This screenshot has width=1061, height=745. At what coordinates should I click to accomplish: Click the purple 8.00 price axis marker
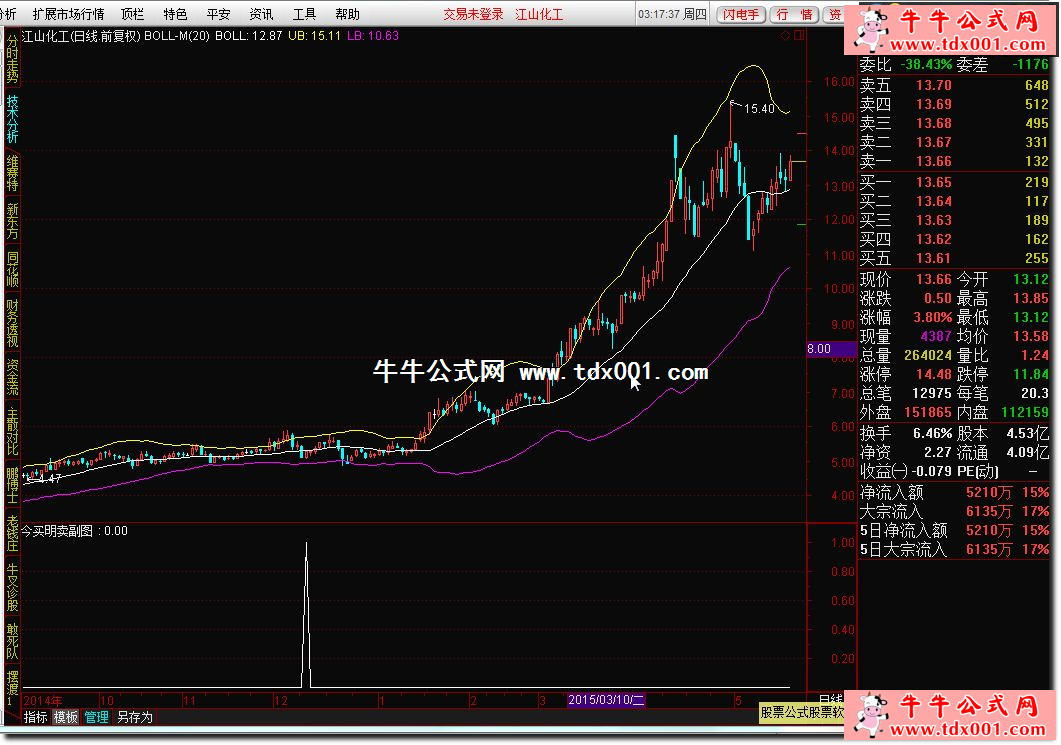tap(819, 349)
